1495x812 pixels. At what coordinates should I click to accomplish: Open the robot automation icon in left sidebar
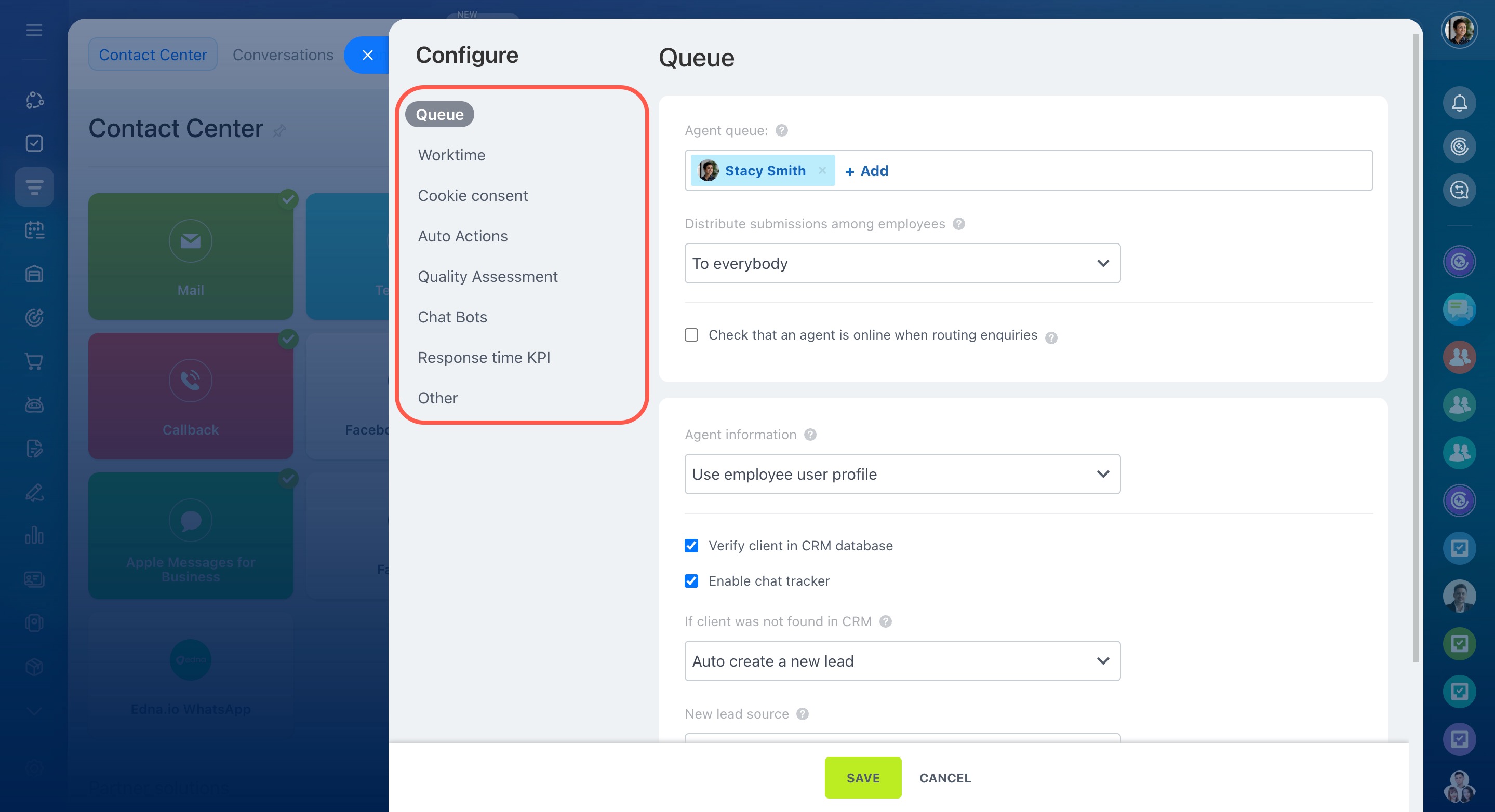click(34, 405)
